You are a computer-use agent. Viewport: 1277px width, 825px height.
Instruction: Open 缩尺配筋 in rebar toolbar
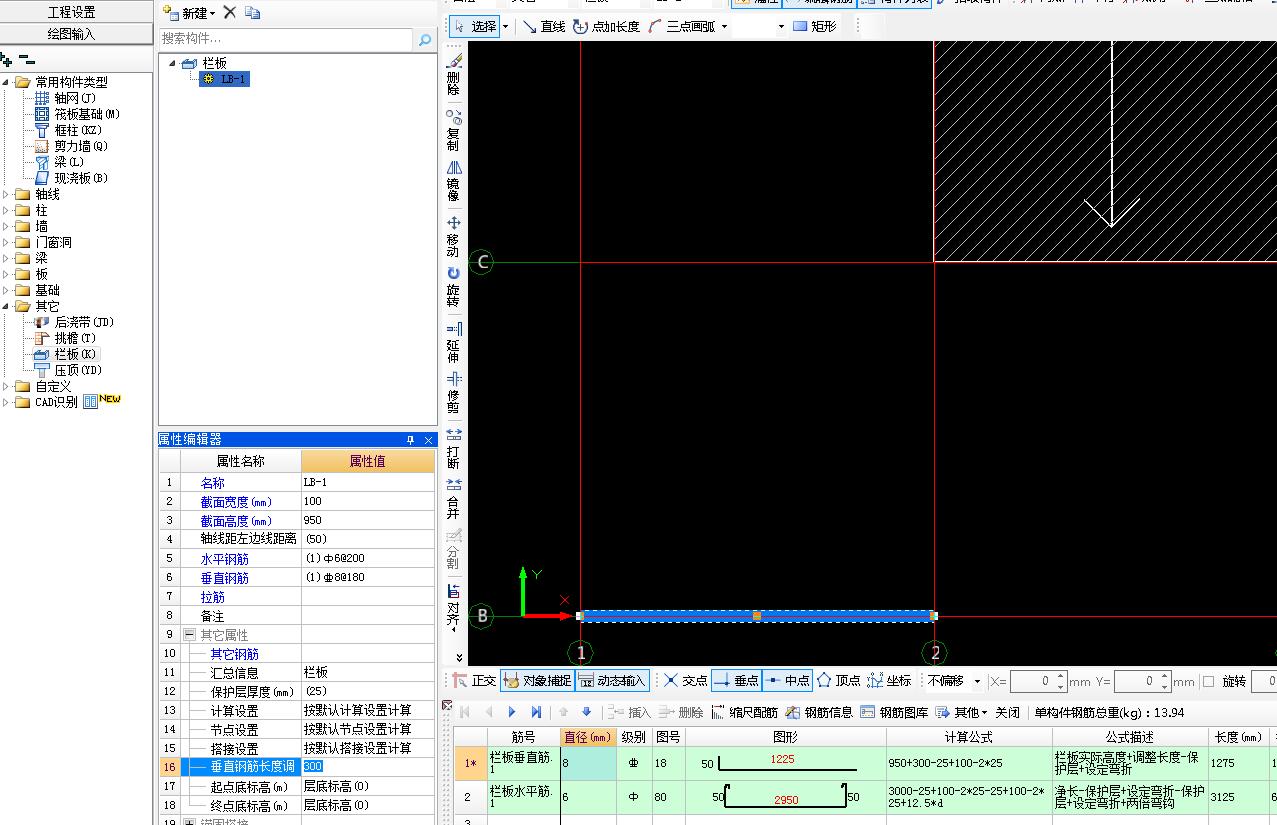[x=745, y=712]
